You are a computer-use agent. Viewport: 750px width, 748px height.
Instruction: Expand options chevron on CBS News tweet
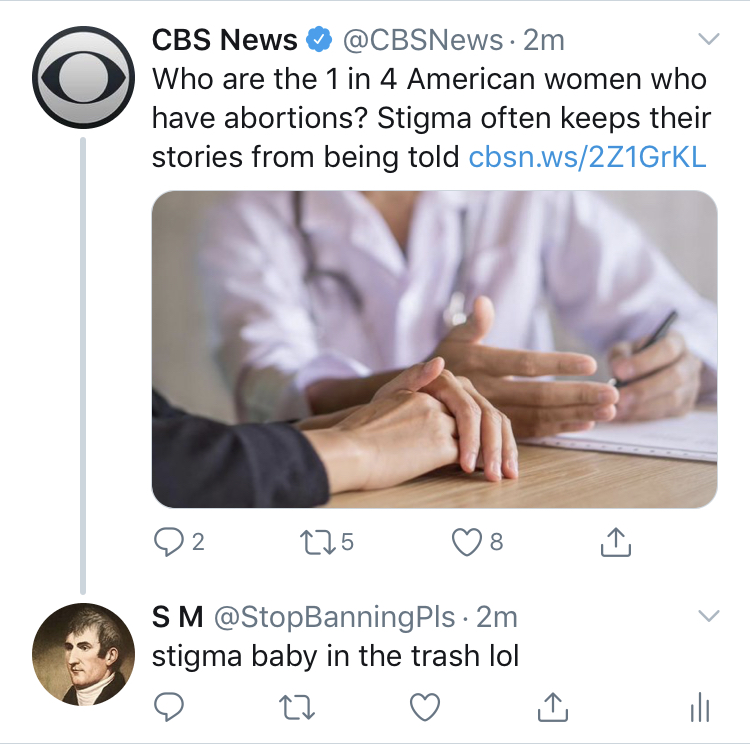point(708,40)
